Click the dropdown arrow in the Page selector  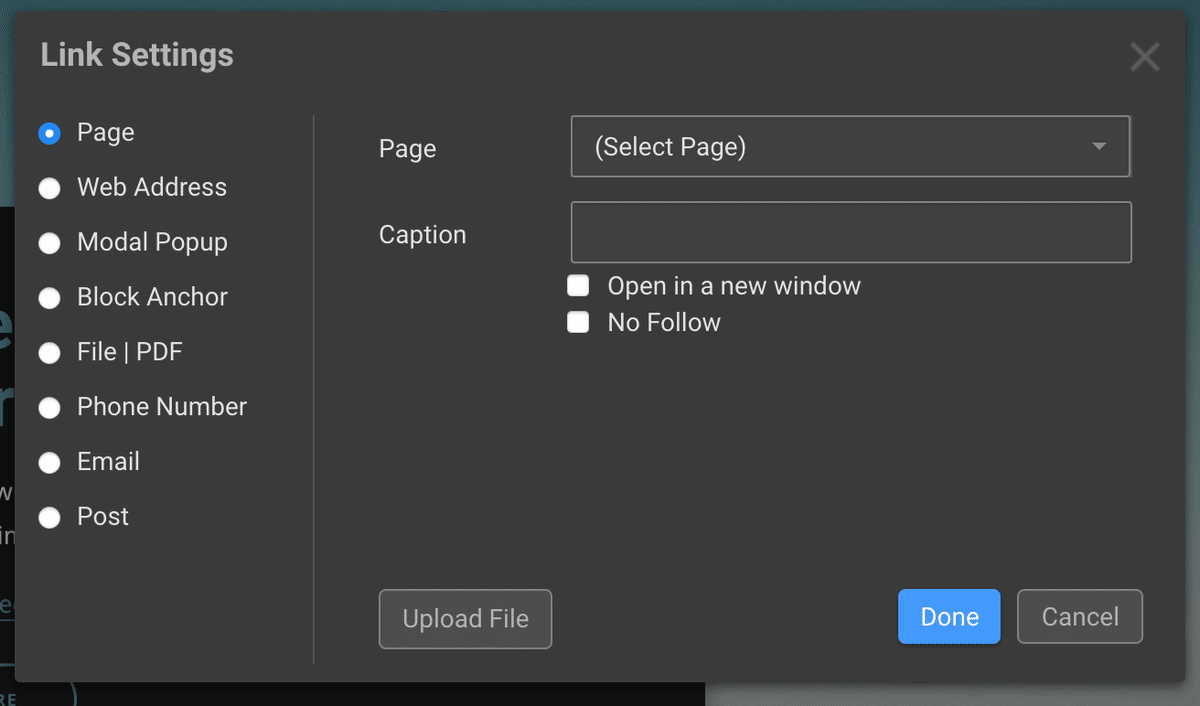(1099, 147)
